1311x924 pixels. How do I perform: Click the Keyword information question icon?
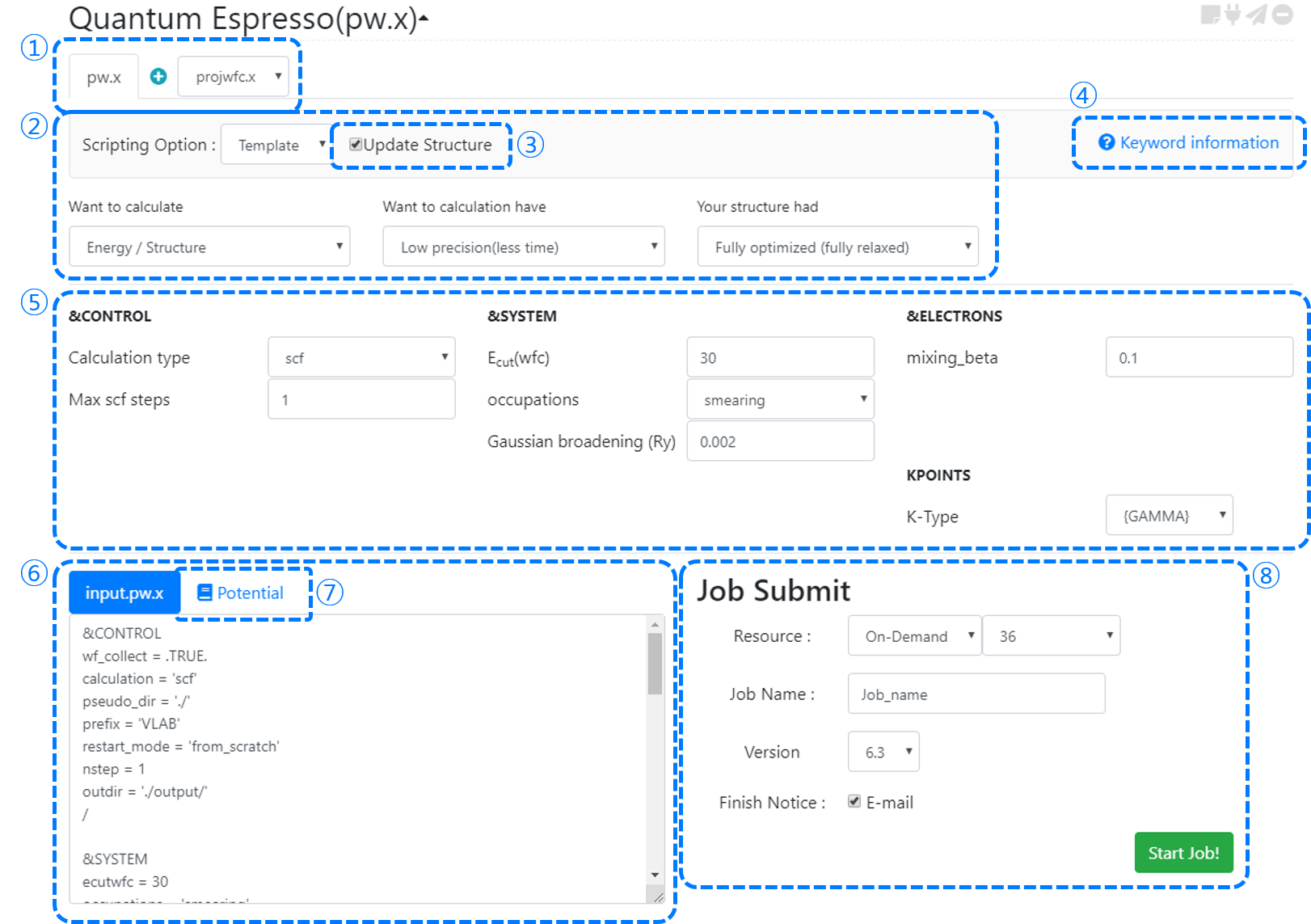(1107, 142)
